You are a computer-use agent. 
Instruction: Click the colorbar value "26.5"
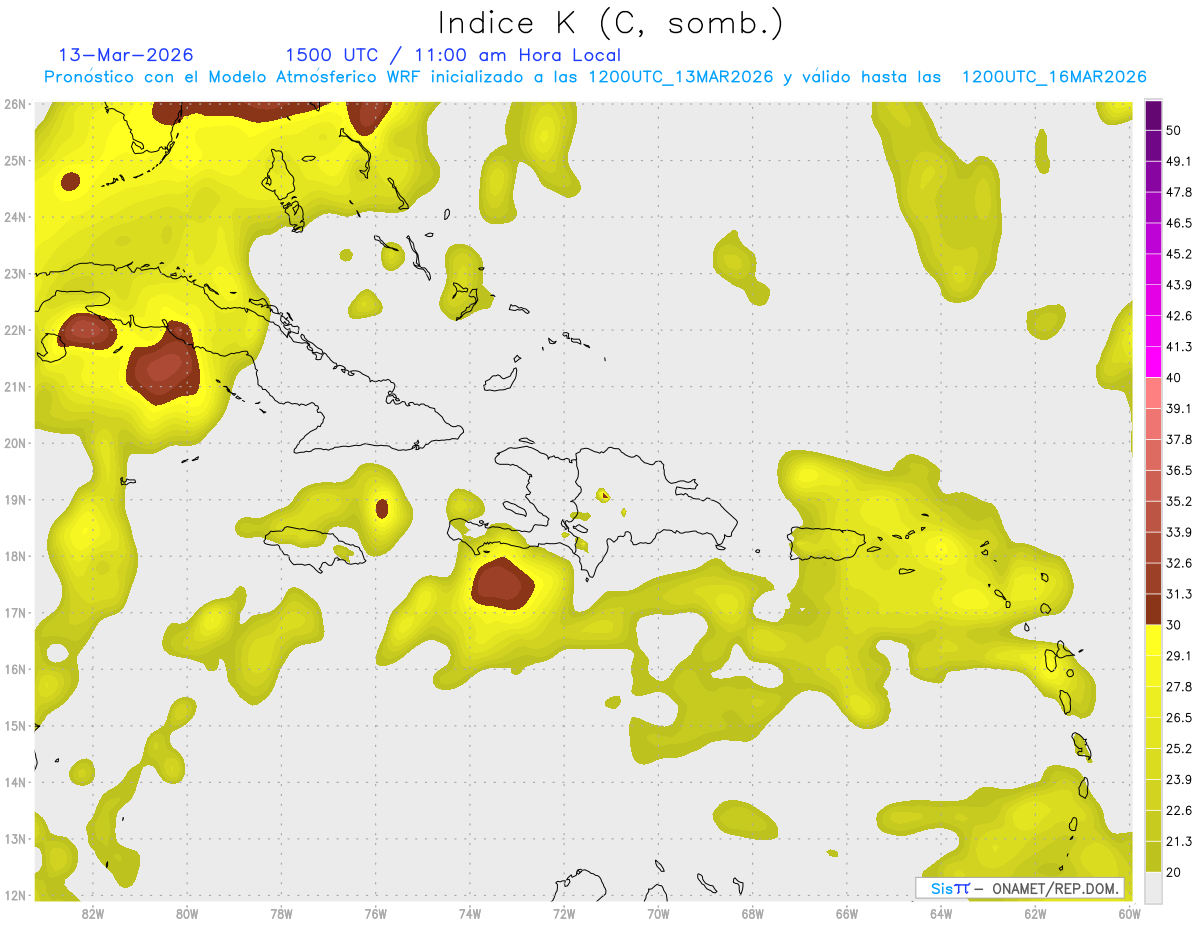[x=1179, y=717]
